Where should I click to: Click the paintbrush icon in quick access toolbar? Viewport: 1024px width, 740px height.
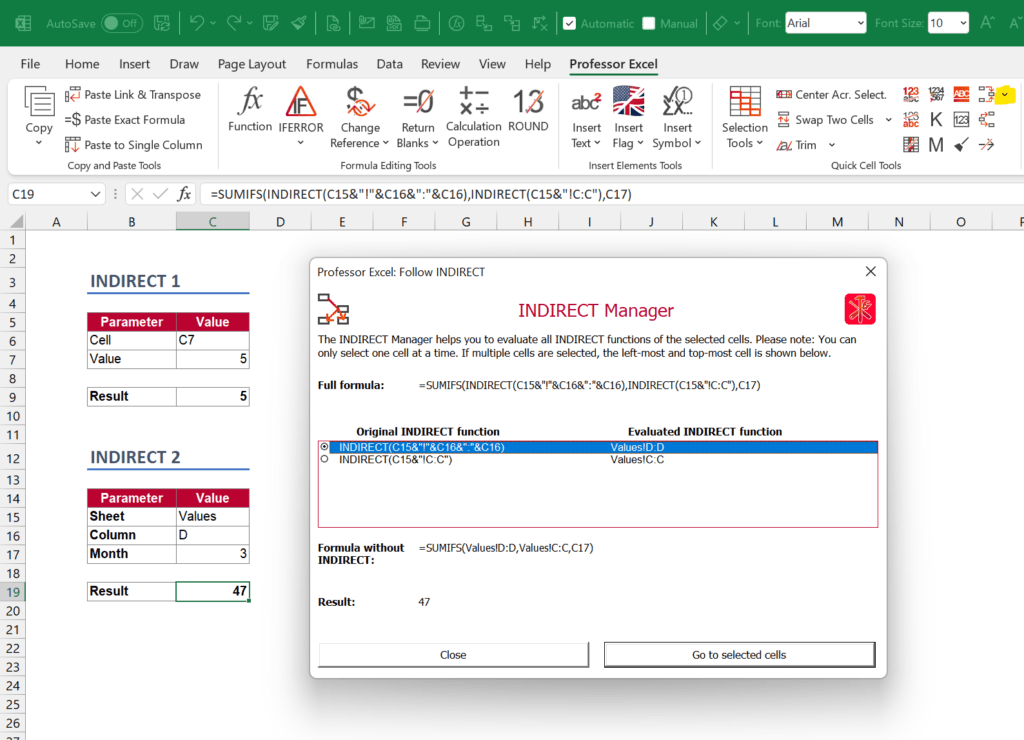(299, 24)
